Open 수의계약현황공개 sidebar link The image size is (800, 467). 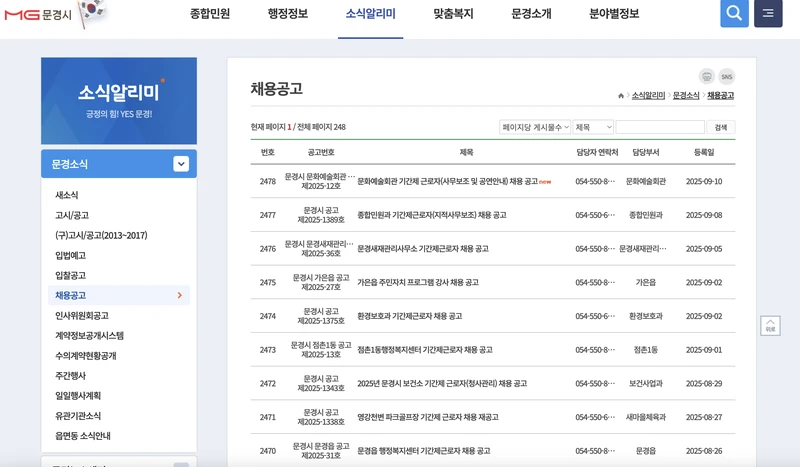pyautogui.click(x=86, y=356)
